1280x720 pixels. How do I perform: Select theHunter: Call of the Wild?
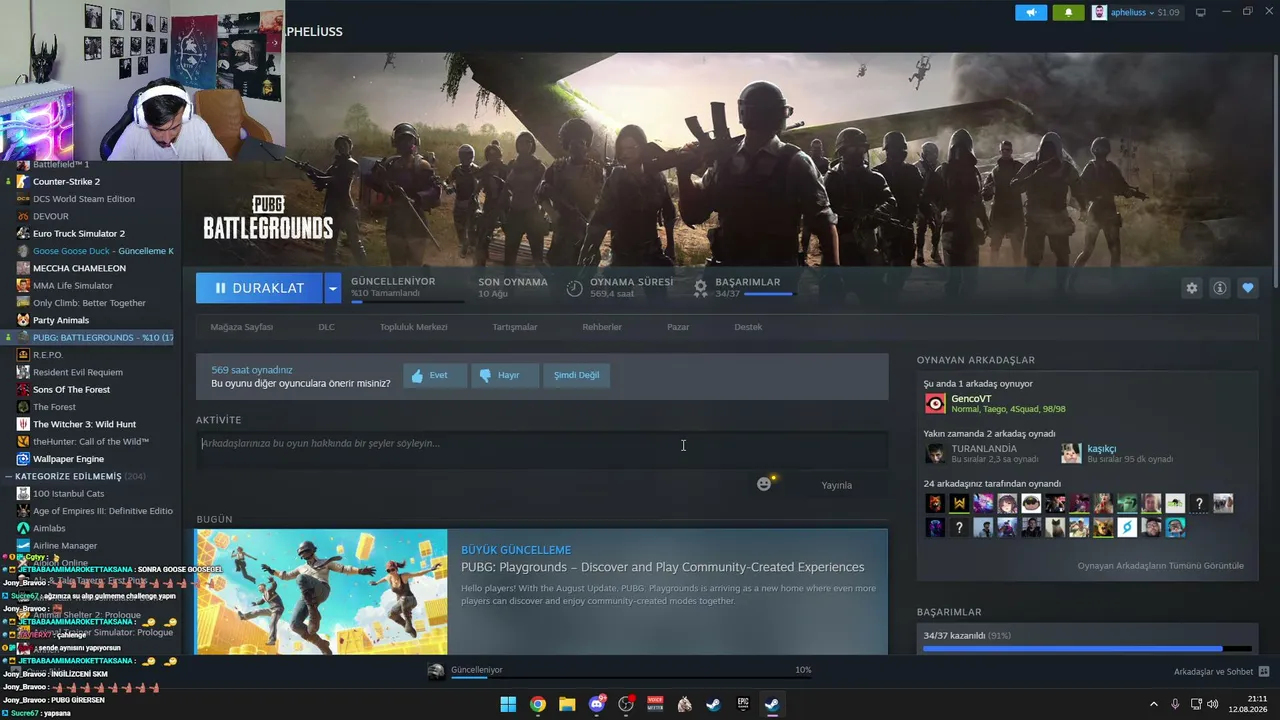tap(91, 441)
